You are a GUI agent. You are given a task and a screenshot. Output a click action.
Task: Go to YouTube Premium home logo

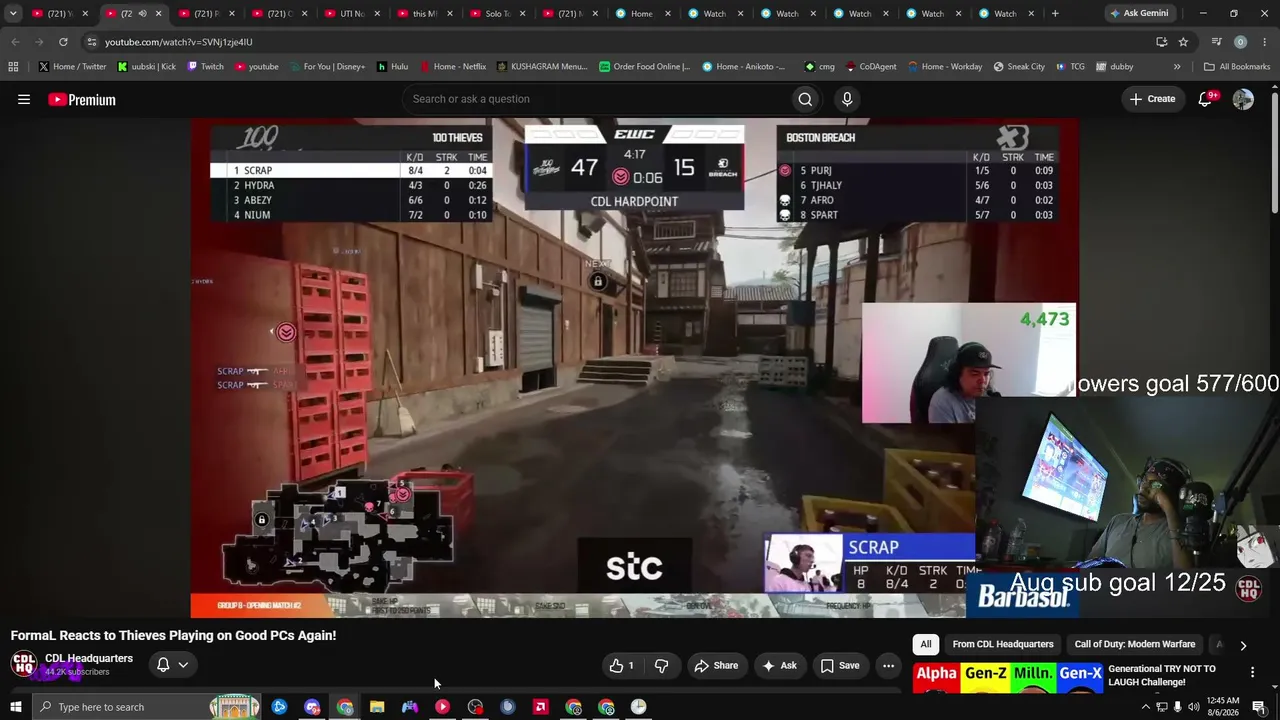82,99
